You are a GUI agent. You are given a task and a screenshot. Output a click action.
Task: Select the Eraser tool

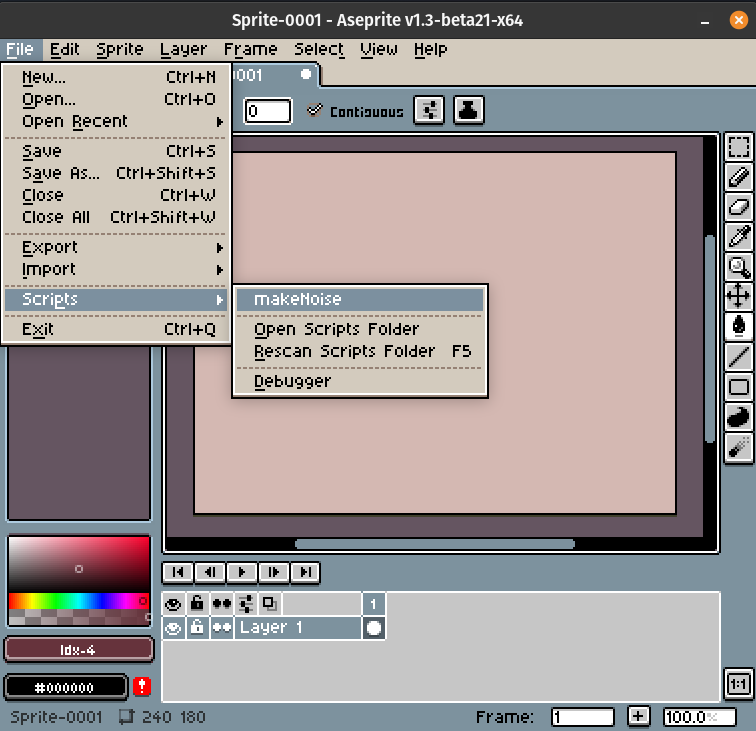coord(738,207)
